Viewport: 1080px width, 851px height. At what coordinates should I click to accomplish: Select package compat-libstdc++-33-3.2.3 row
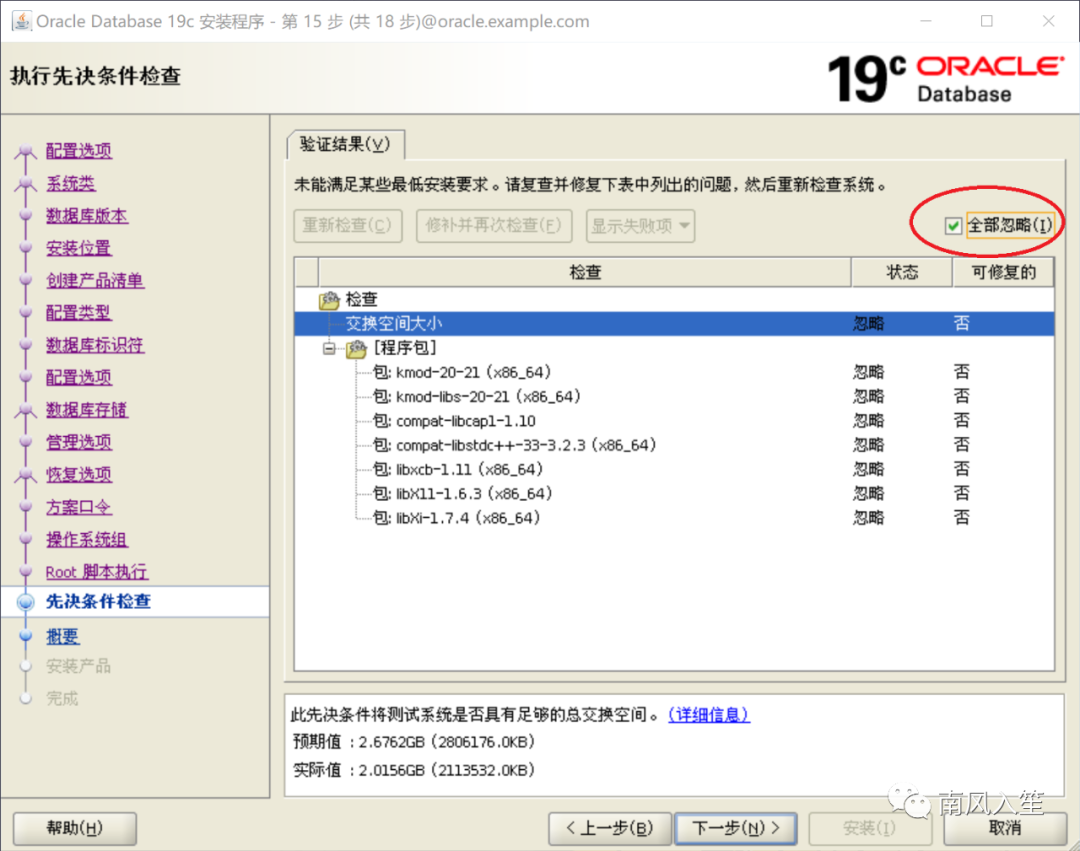pos(674,445)
